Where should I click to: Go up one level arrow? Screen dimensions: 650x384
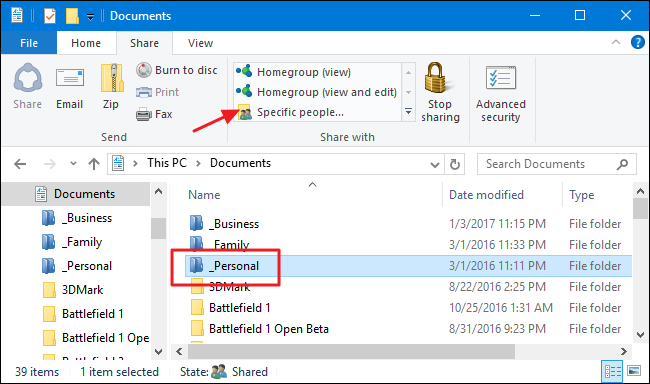pyautogui.click(x=94, y=164)
